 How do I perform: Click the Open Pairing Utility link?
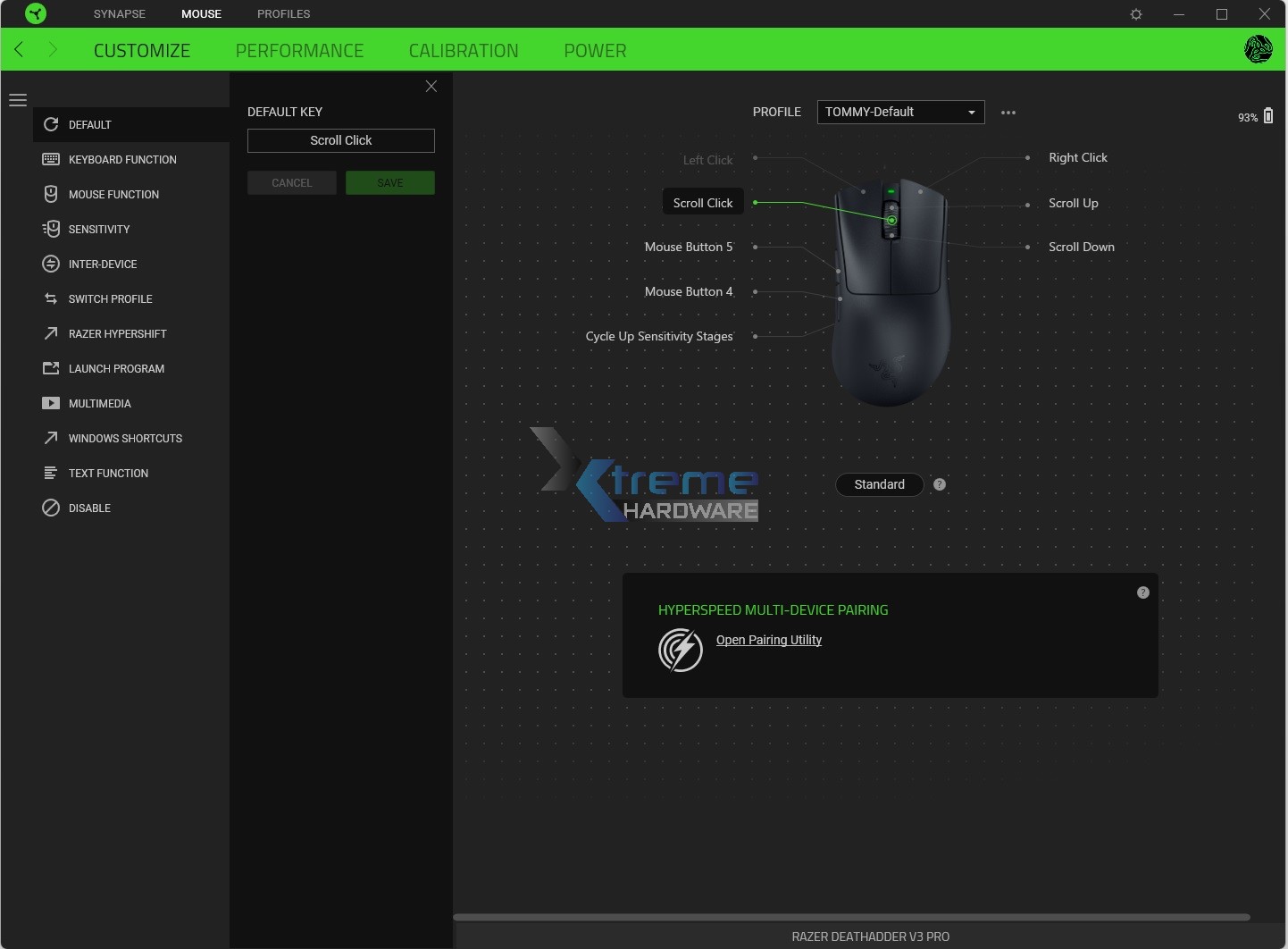pyautogui.click(x=768, y=640)
